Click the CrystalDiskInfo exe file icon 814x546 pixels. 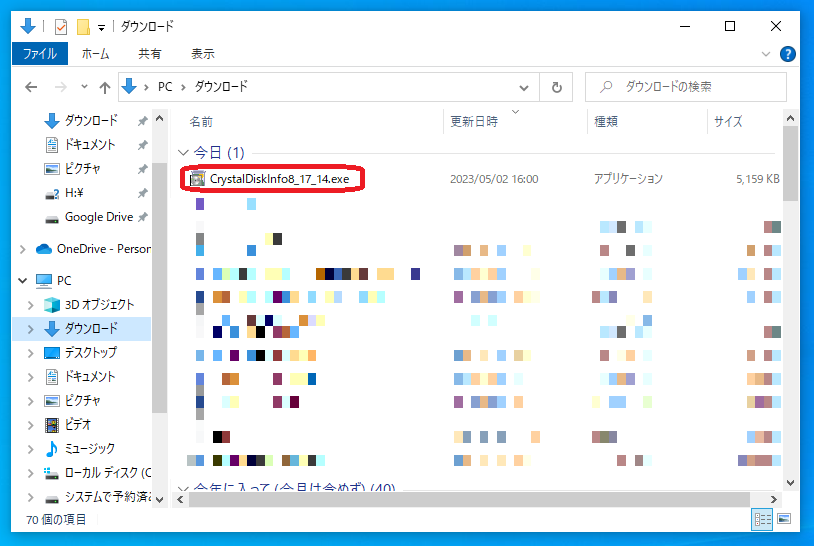click(x=197, y=179)
